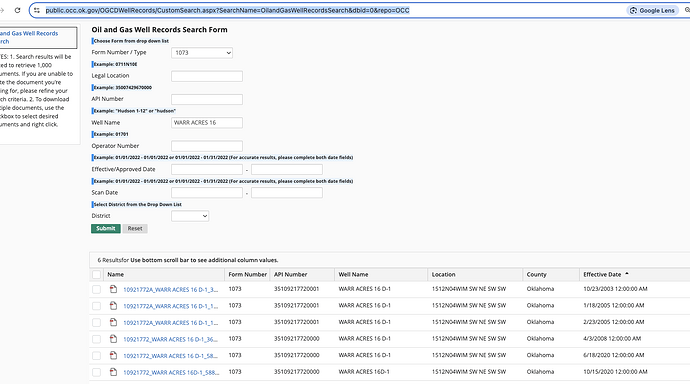Select the URL in the address bar
Image resolution: width=690 pixels, height=384 pixels.
click(x=227, y=10)
